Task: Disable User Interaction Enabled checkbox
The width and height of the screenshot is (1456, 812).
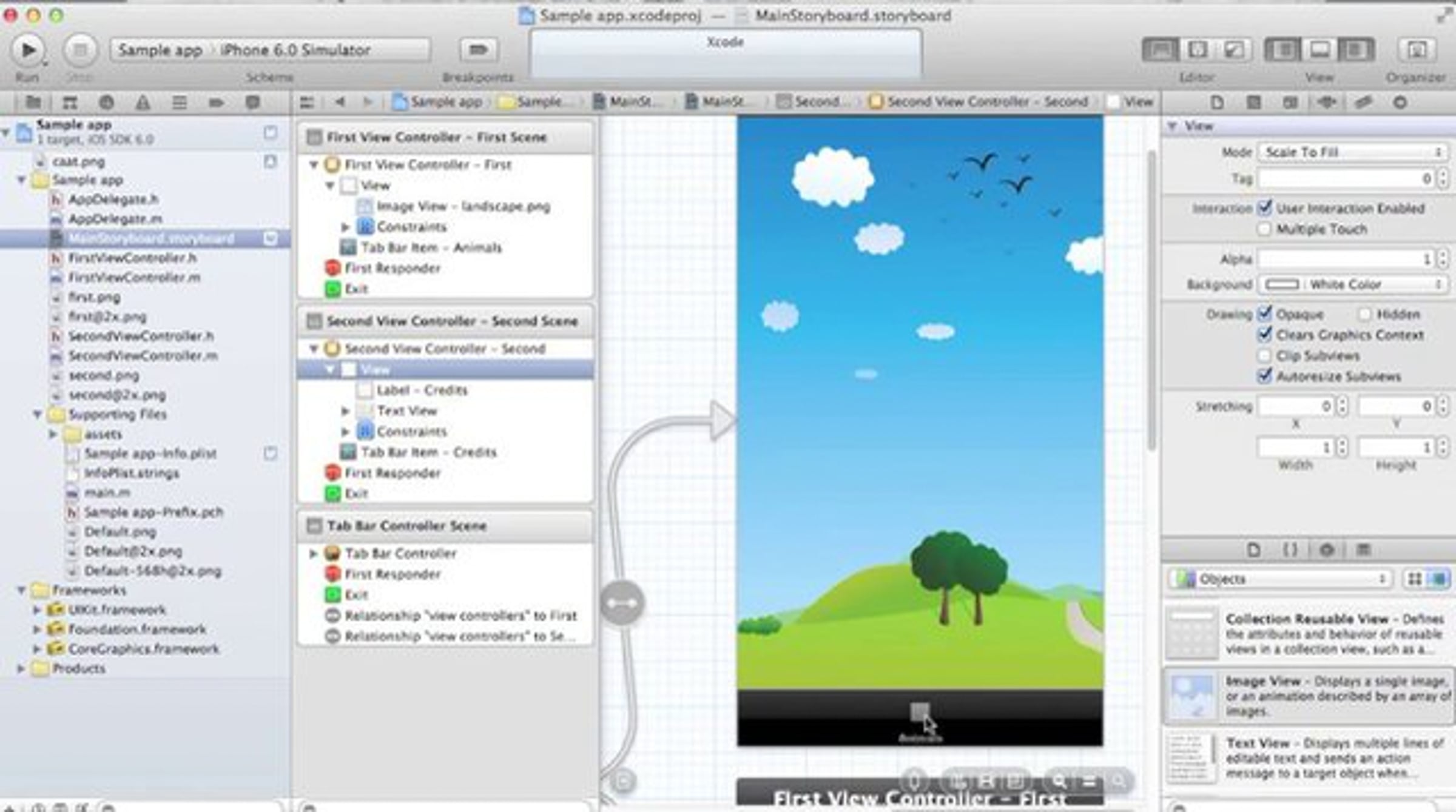Action: tap(1264, 208)
